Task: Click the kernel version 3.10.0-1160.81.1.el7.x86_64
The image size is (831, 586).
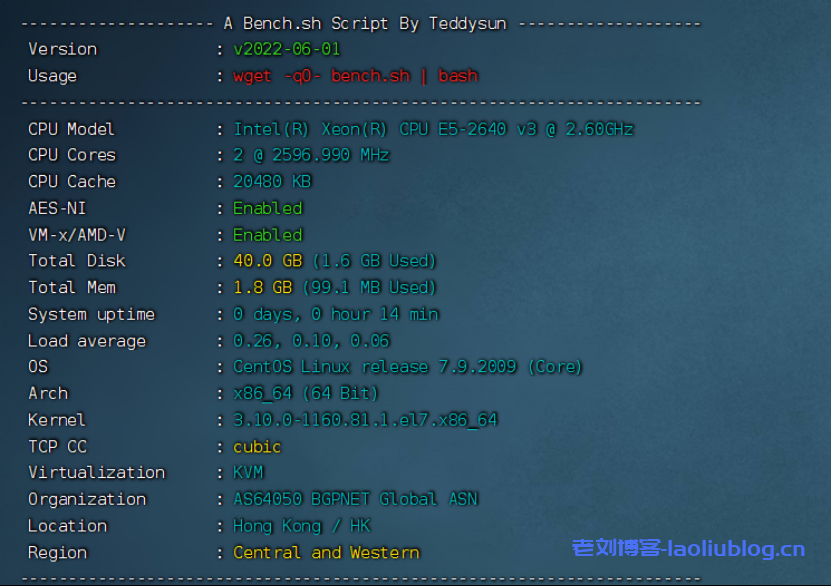Action: (365, 420)
